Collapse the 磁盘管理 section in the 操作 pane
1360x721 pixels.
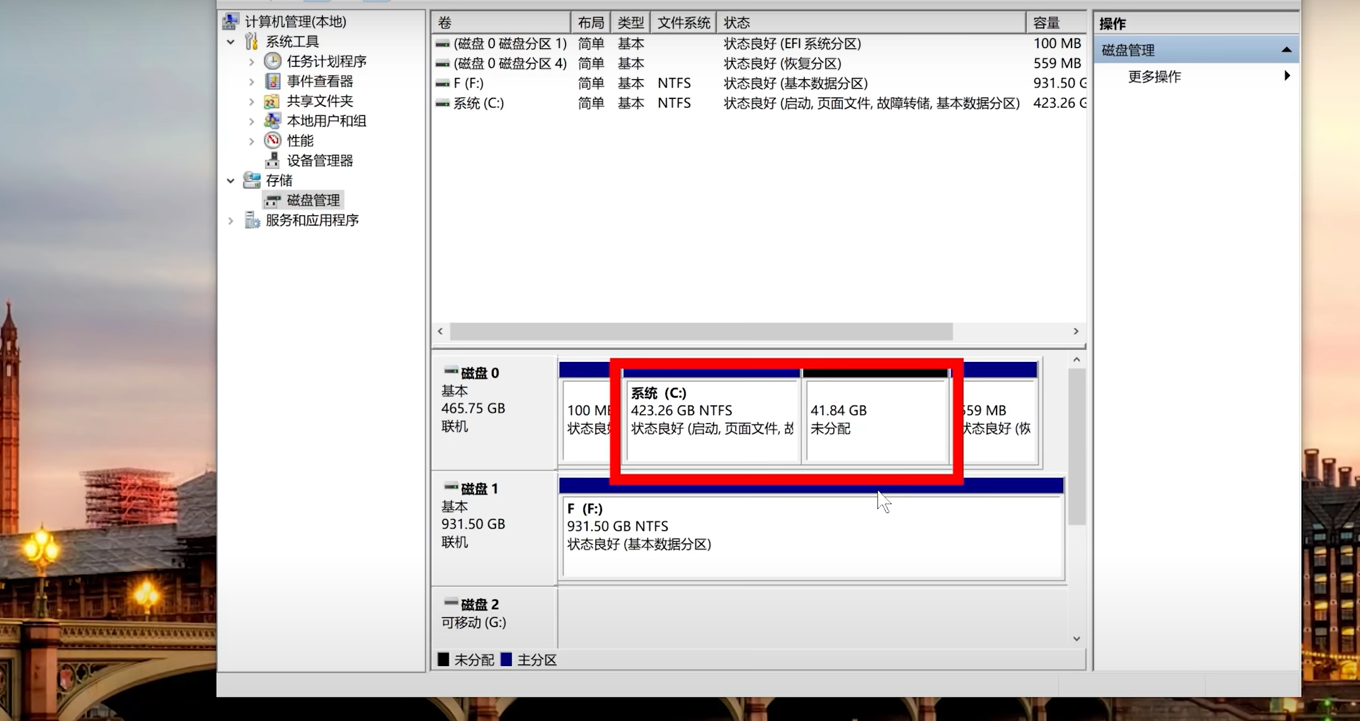[1286, 50]
